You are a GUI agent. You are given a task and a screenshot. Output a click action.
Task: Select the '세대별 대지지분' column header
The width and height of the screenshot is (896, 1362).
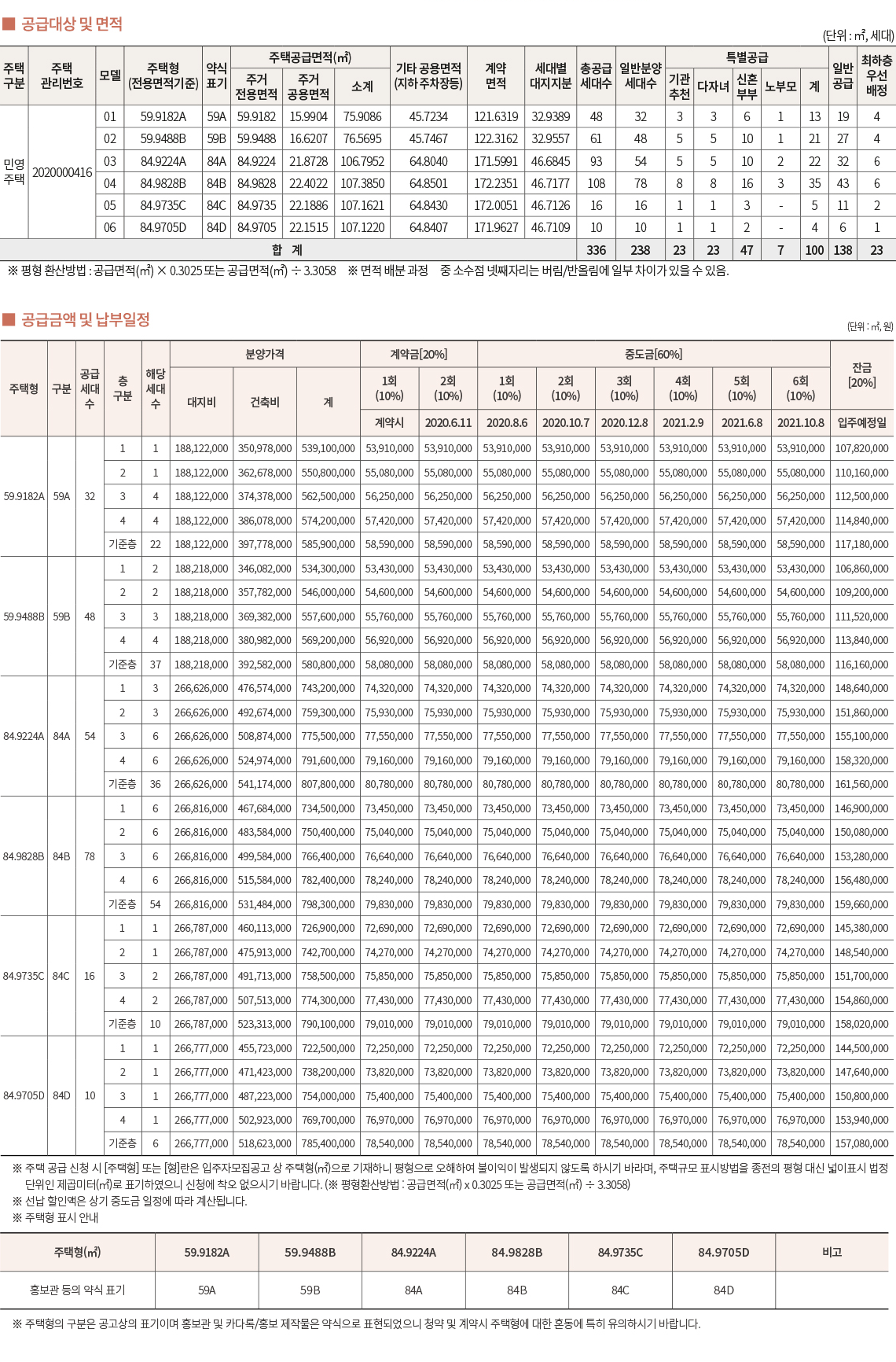click(551, 75)
